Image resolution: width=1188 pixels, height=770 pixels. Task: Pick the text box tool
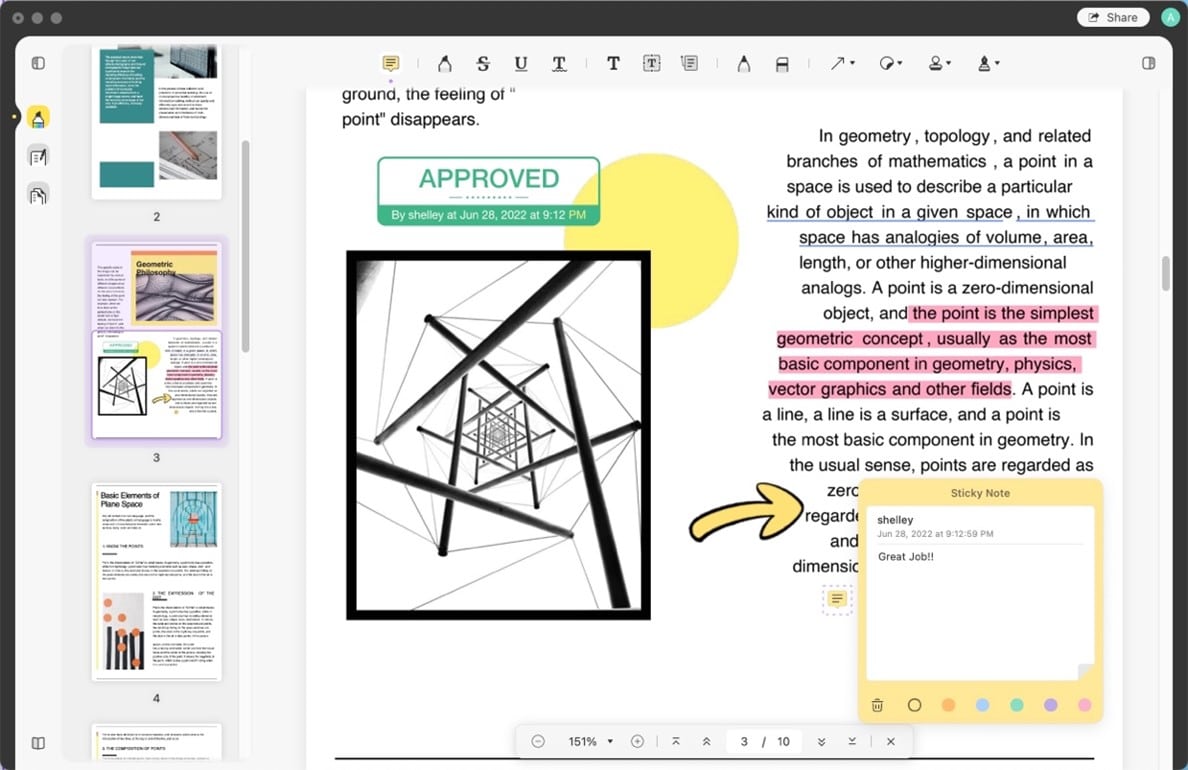pyautogui.click(x=651, y=63)
